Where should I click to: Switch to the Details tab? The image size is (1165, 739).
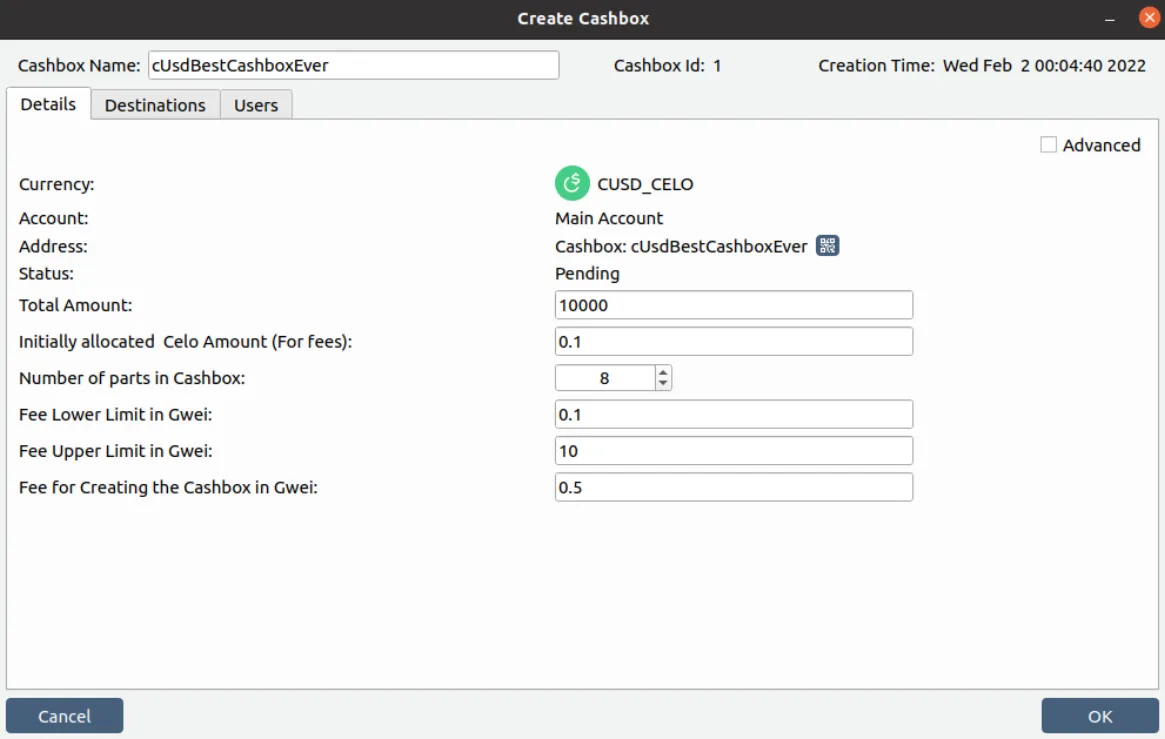coord(48,104)
